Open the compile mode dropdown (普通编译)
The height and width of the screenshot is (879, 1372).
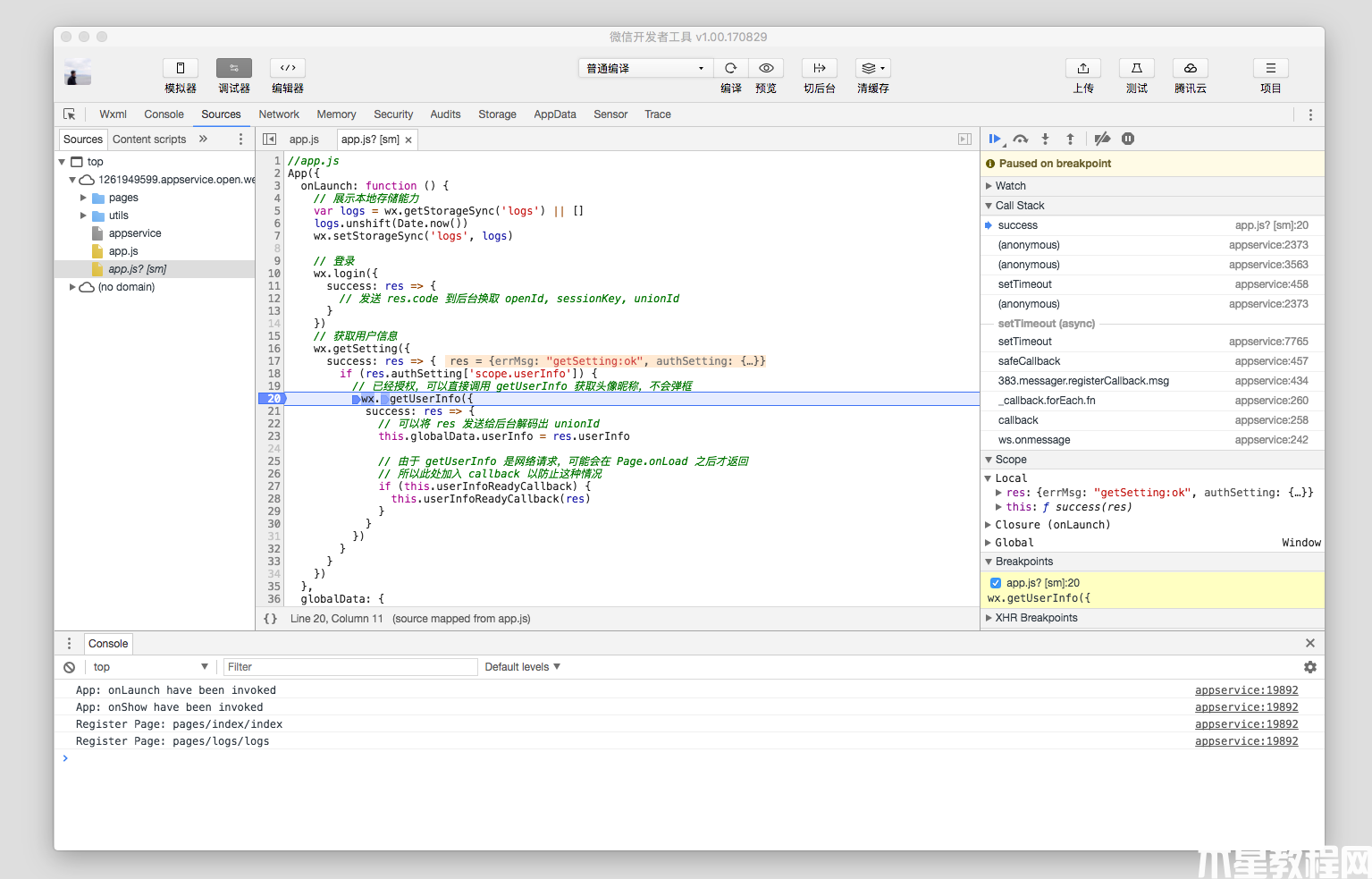(x=644, y=68)
